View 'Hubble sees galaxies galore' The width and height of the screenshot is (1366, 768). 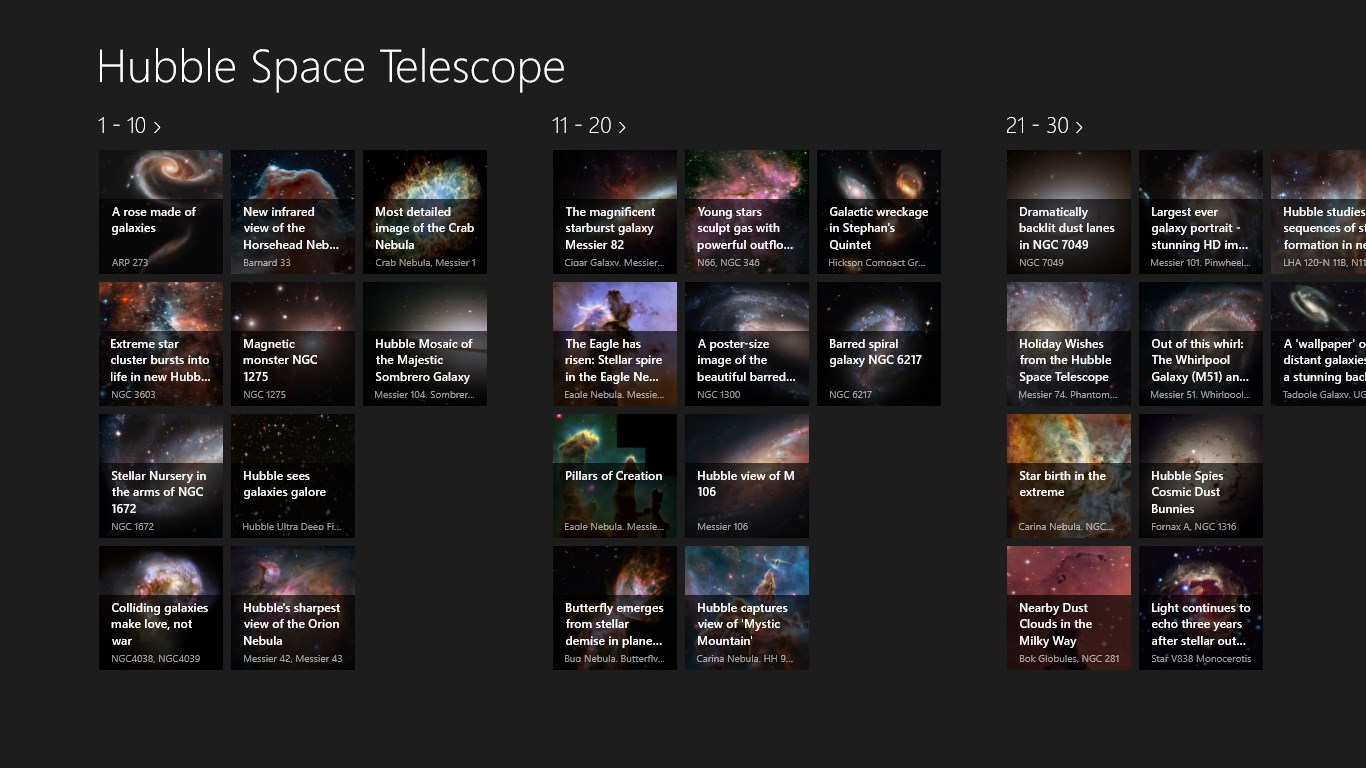[292, 476]
